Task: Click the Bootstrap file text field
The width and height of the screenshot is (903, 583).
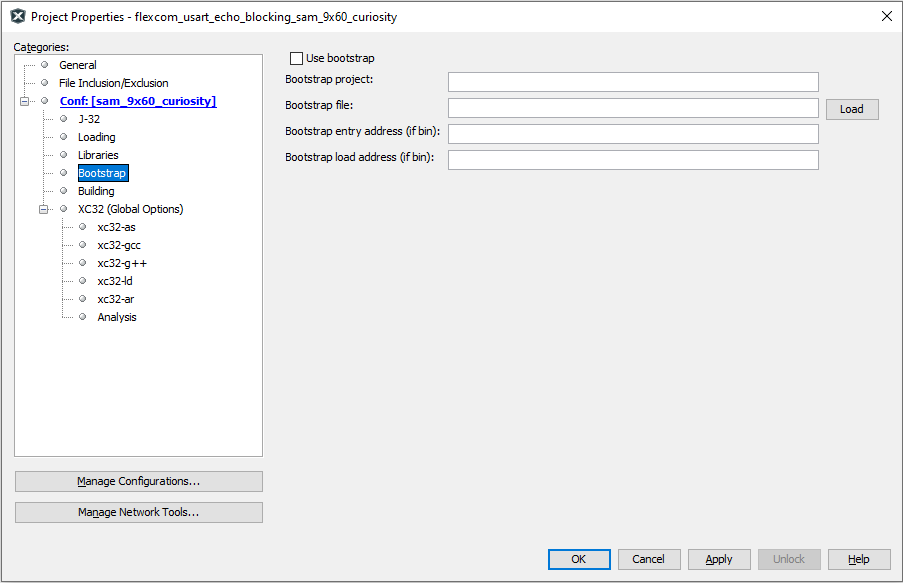Action: pyautogui.click(x=632, y=108)
